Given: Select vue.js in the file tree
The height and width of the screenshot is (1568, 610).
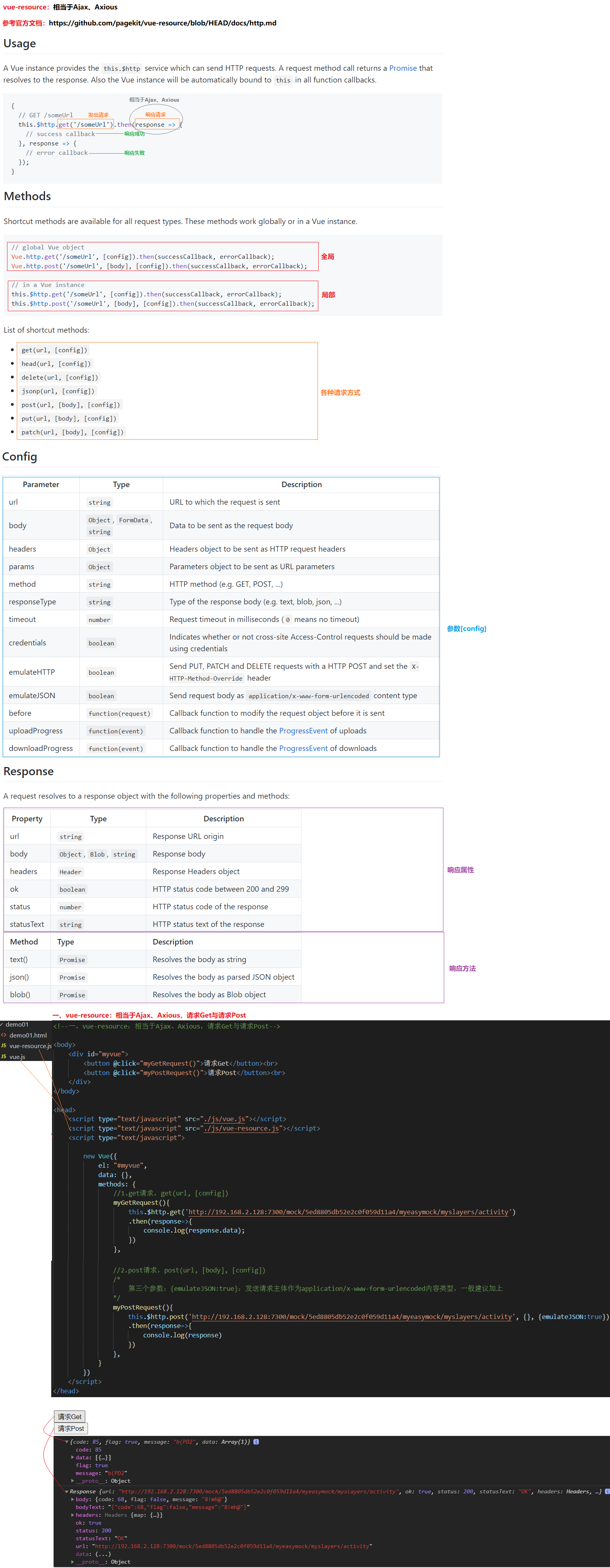Looking at the screenshot, I should coord(17,1057).
